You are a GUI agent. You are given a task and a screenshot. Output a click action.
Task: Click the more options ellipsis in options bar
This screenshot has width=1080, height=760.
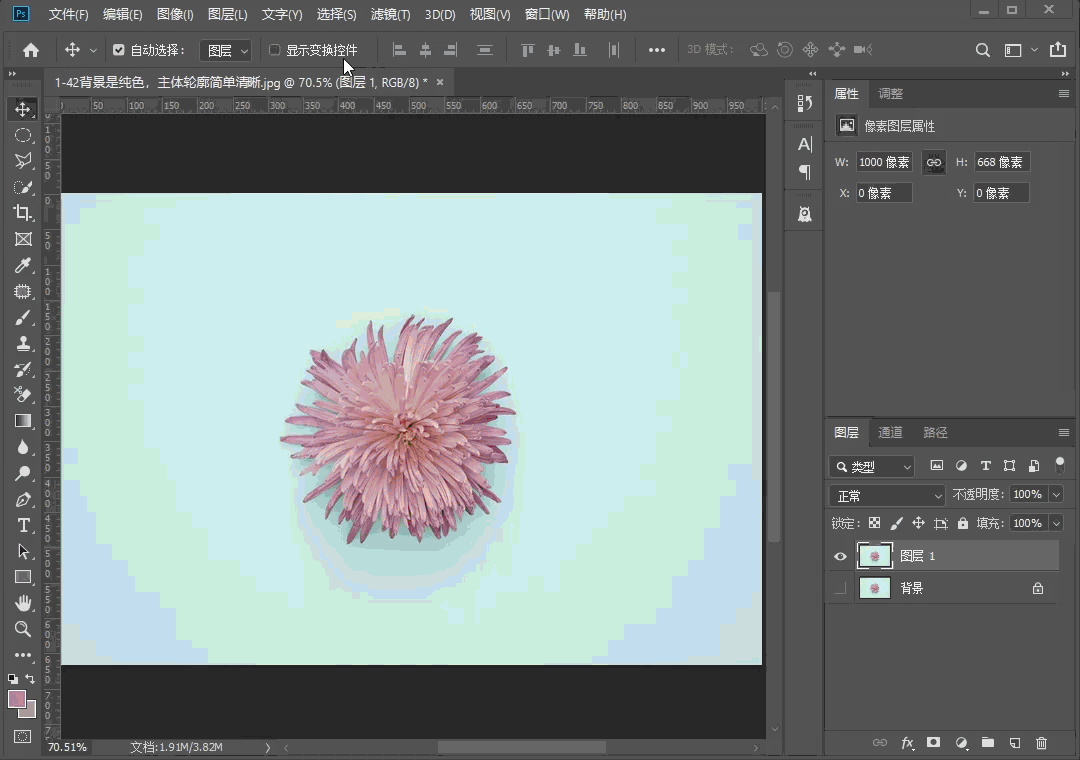point(656,50)
